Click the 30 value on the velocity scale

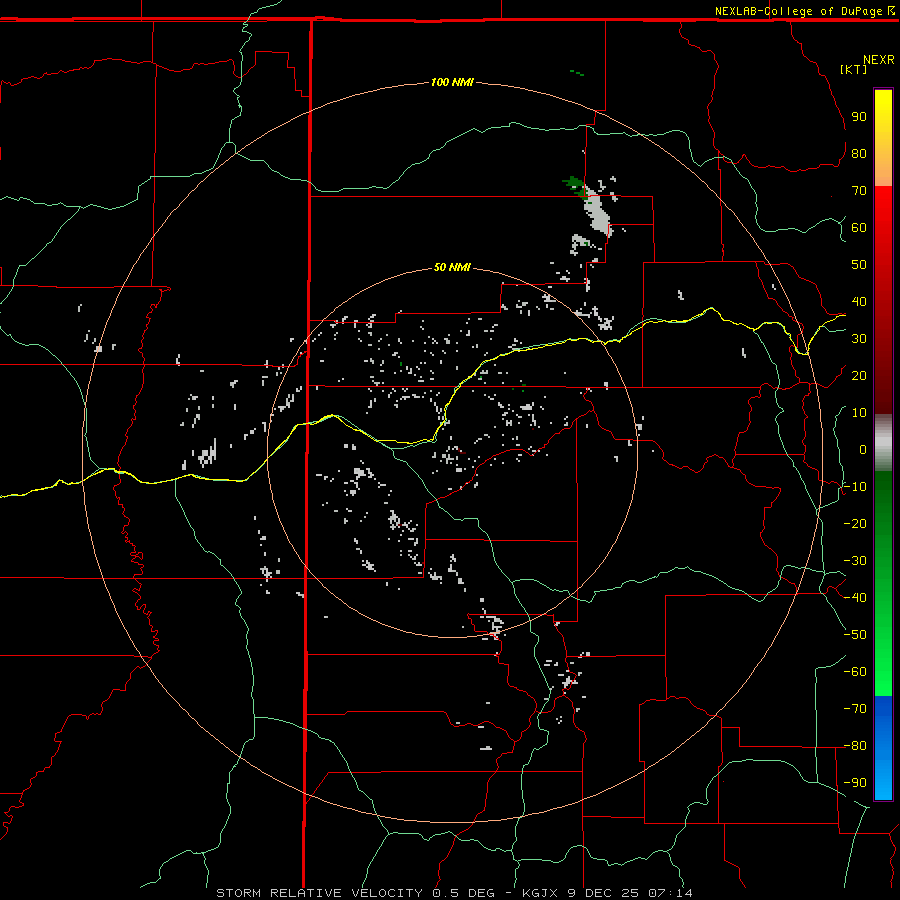[x=859, y=339]
